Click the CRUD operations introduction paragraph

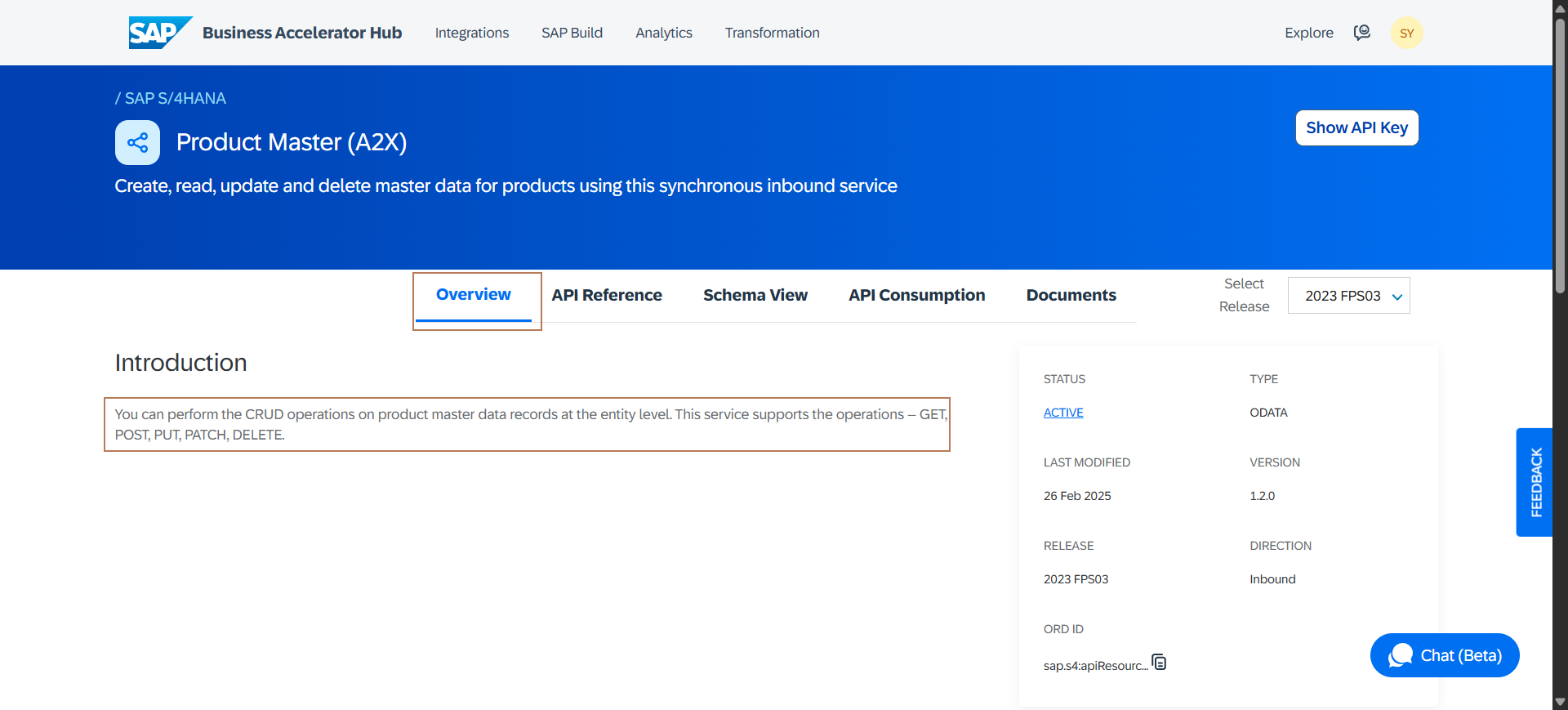tap(531, 424)
